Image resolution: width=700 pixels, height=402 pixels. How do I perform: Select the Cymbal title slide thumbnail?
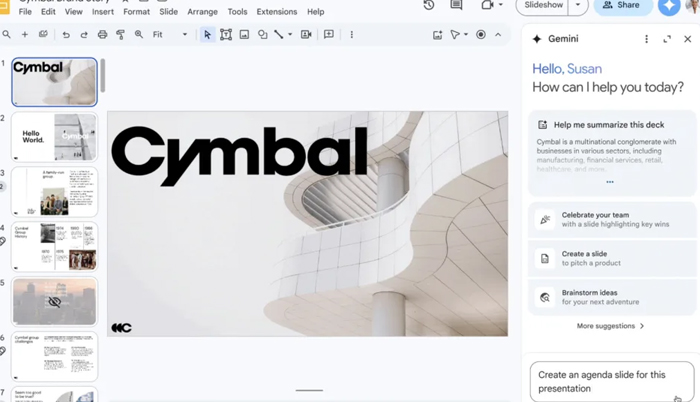point(54,82)
